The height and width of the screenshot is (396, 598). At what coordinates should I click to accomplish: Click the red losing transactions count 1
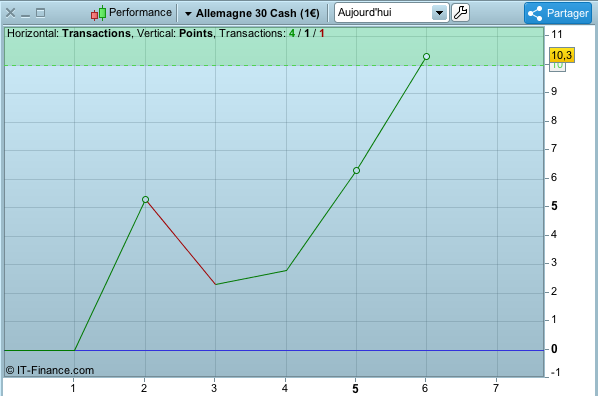click(x=322, y=34)
